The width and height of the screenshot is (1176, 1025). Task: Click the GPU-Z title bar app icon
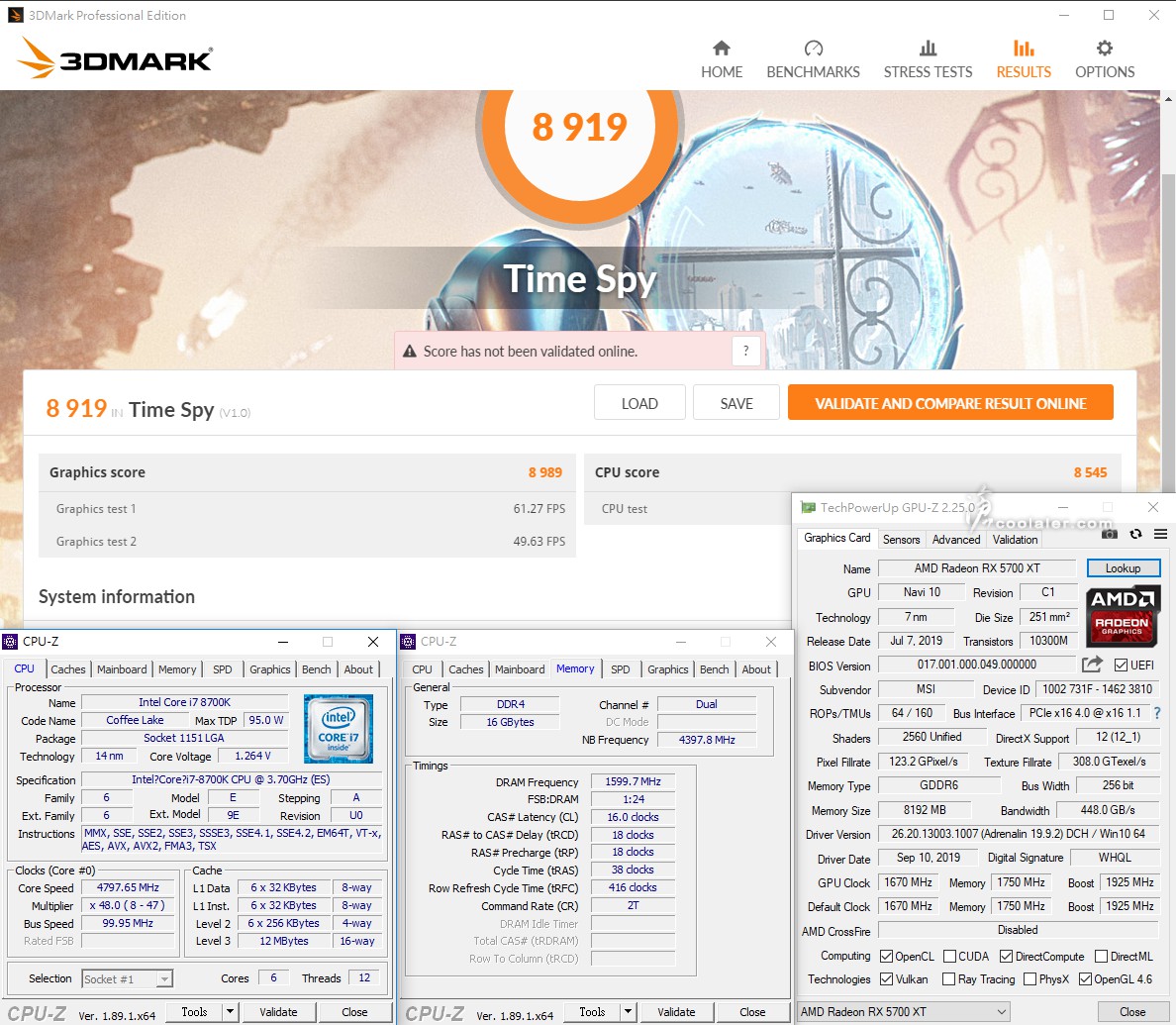tap(808, 507)
